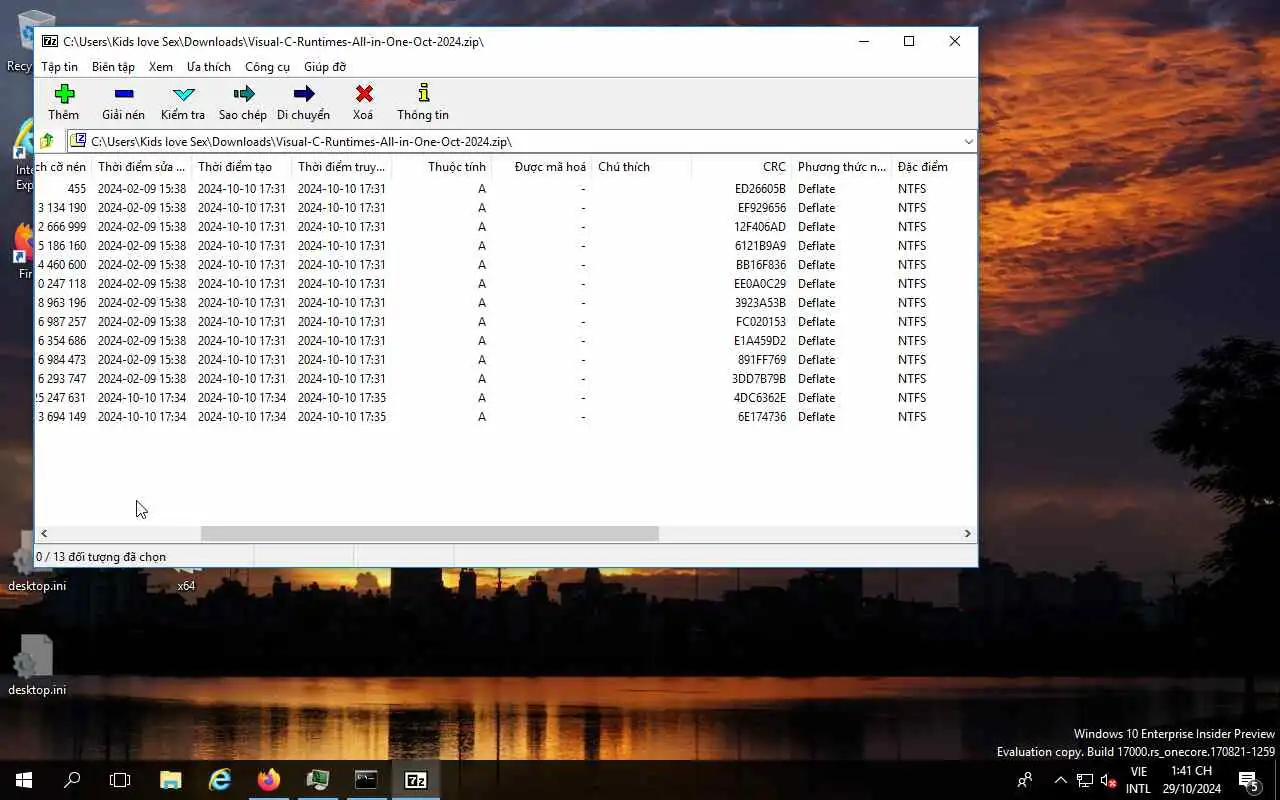Select the row with CRC 891FF769
Image resolution: width=1280 pixels, height=800 pixels.
pyautogui.click(x=505, y=360)
